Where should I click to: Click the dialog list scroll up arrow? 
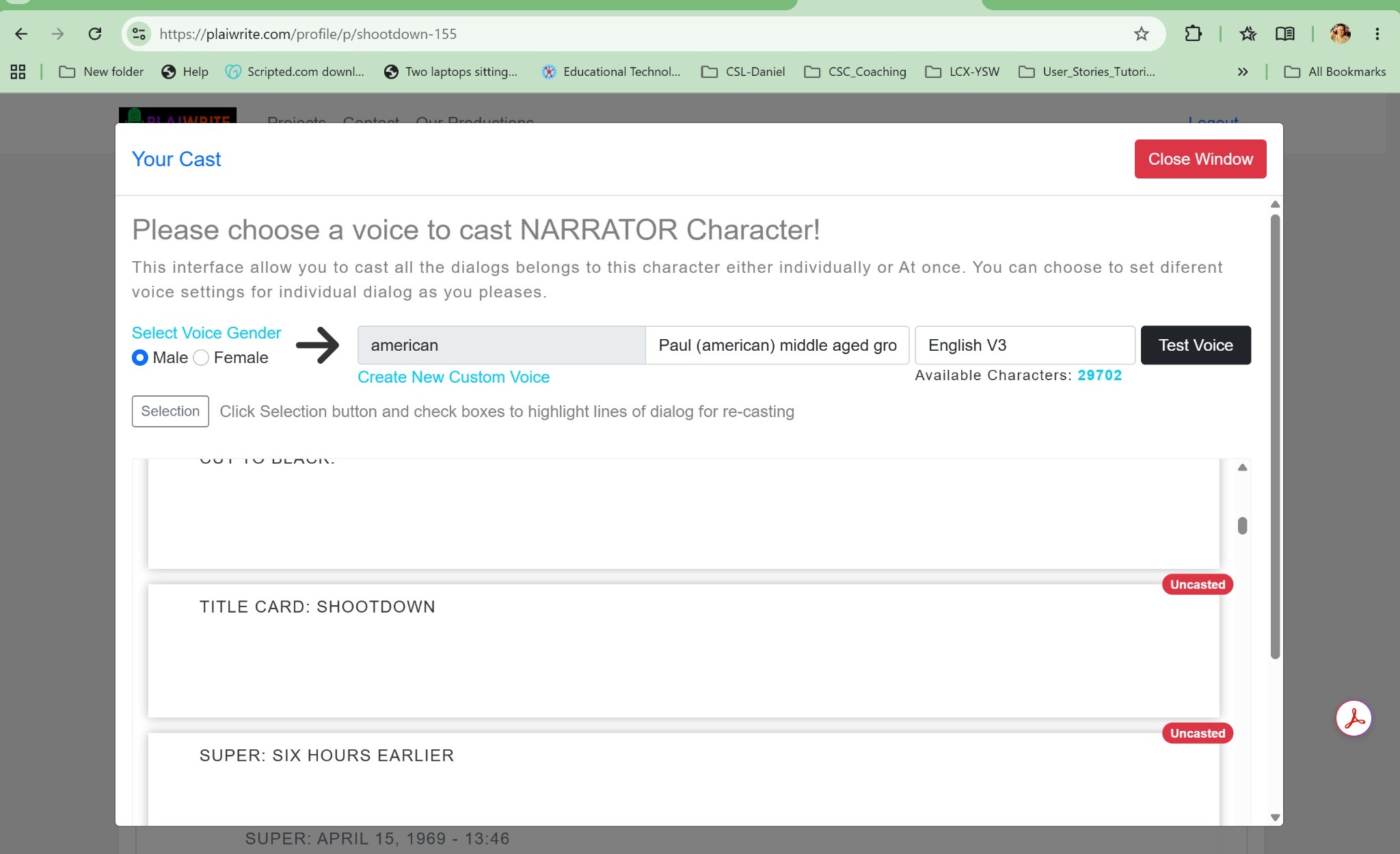(x=1242, y=468)
